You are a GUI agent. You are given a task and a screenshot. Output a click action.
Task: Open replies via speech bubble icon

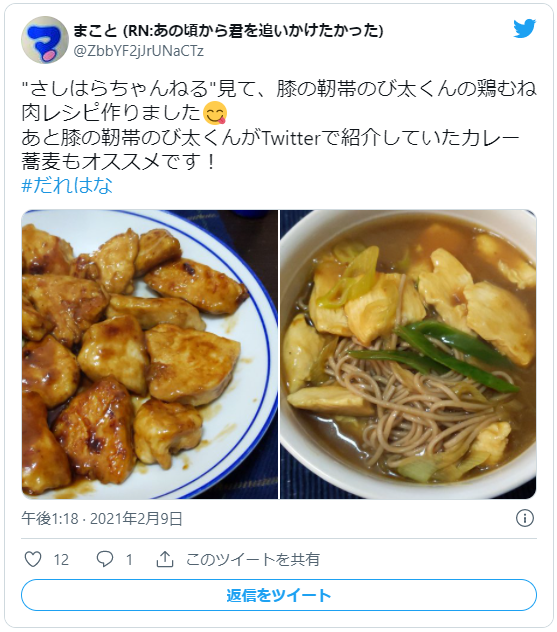coord(105,559)
